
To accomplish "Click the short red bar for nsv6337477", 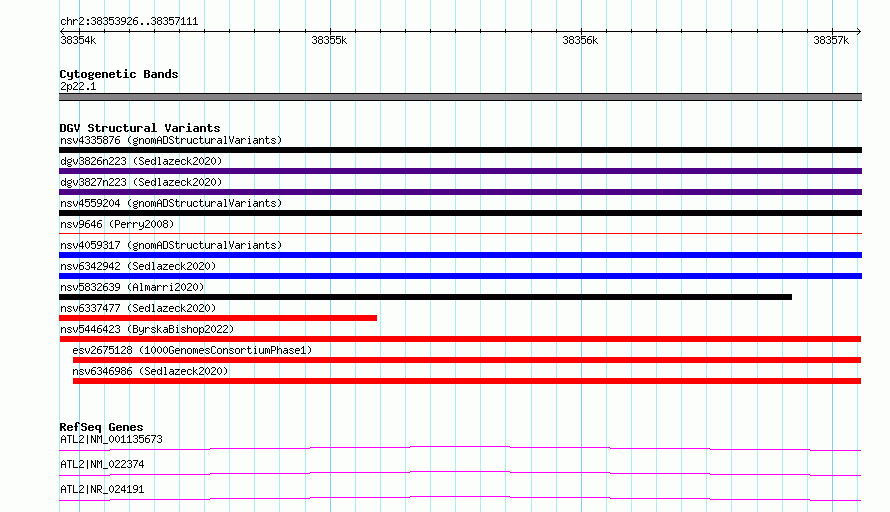I will pyautogui.click(x=218, y=318).
